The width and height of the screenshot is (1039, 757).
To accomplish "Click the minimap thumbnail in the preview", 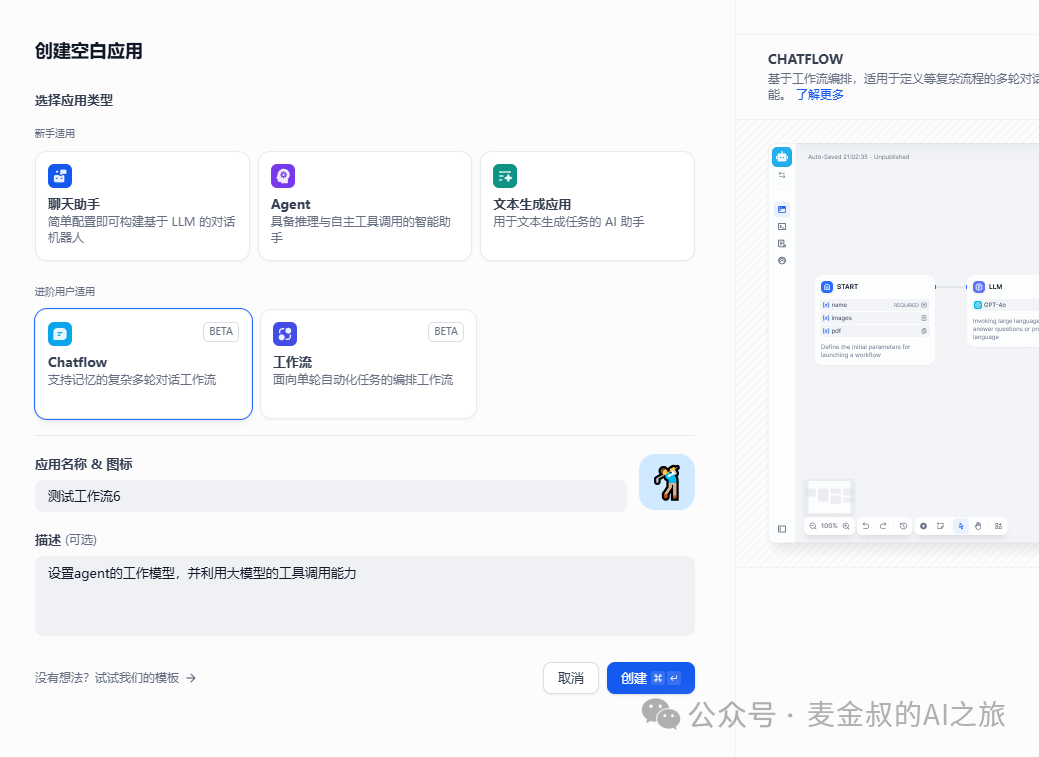I will tap(828, 496).
